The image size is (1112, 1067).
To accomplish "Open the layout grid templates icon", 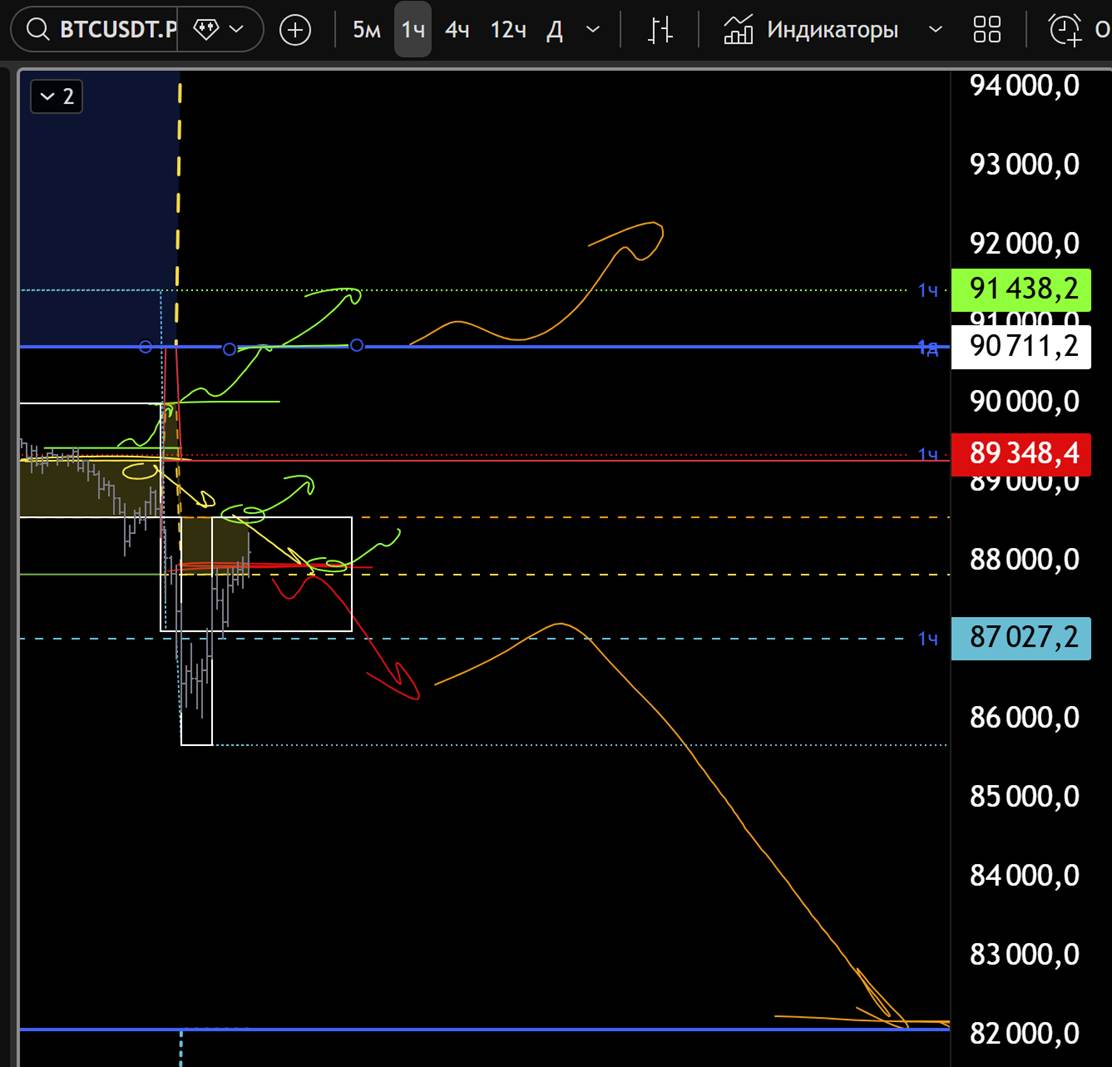I will tap(987, 30).
